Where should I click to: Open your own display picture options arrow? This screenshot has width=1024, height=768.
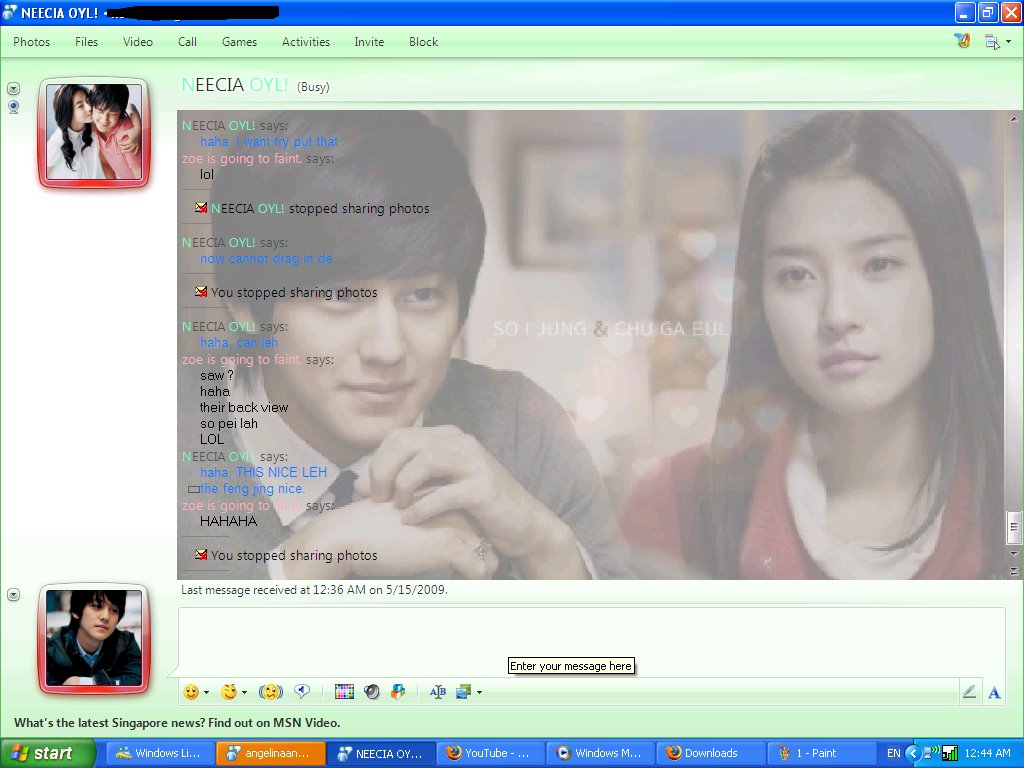coord(13,594)
